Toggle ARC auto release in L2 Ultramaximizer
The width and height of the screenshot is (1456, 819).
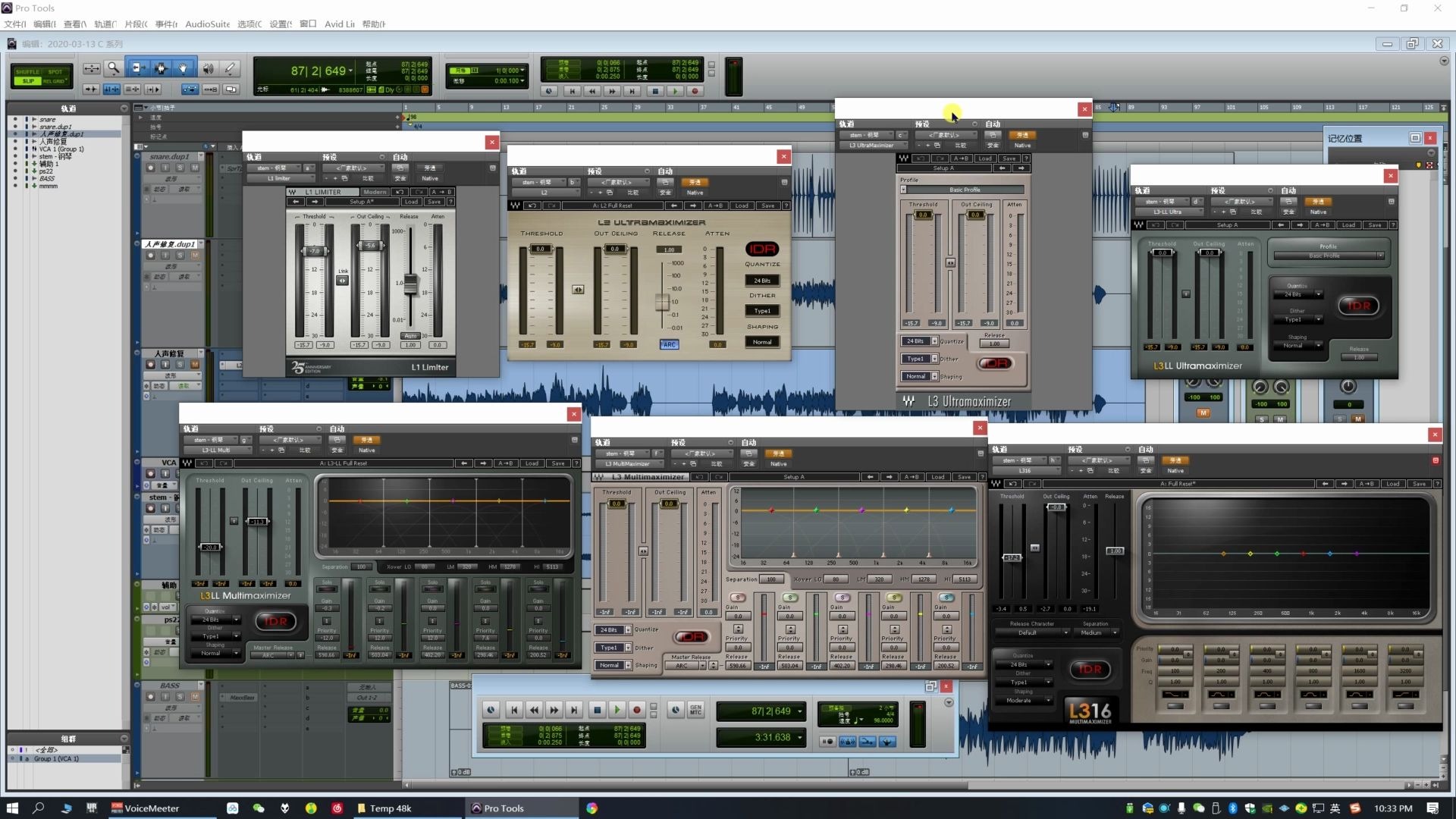(669, 344)
